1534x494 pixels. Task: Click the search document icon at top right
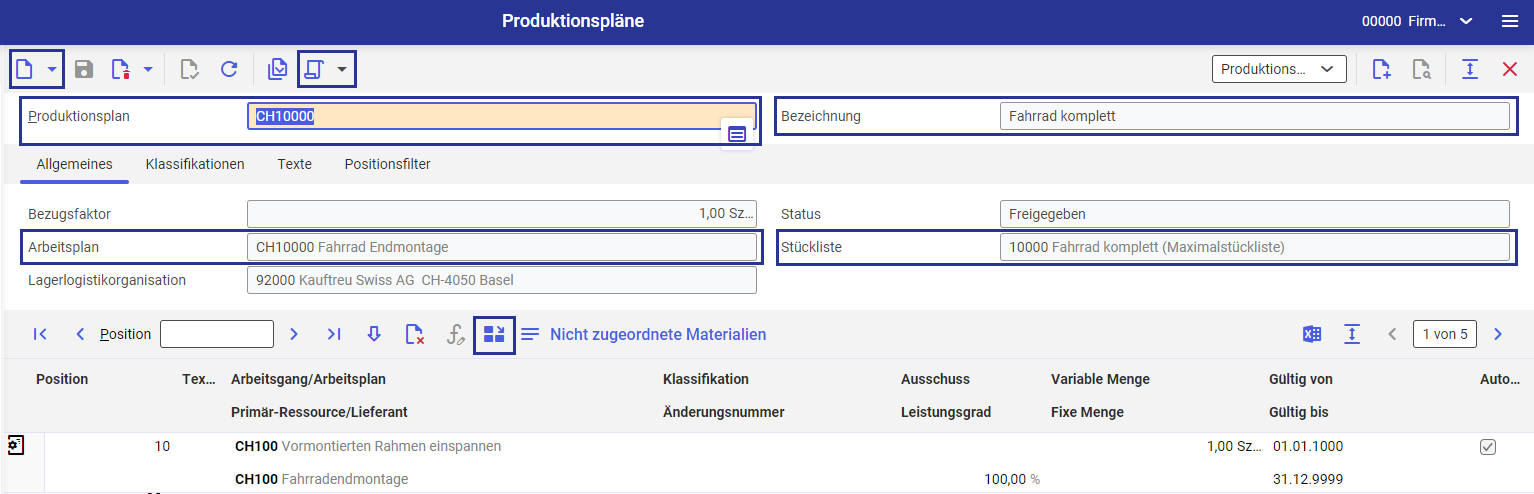pyautogui.click(x=1421, y=69)
